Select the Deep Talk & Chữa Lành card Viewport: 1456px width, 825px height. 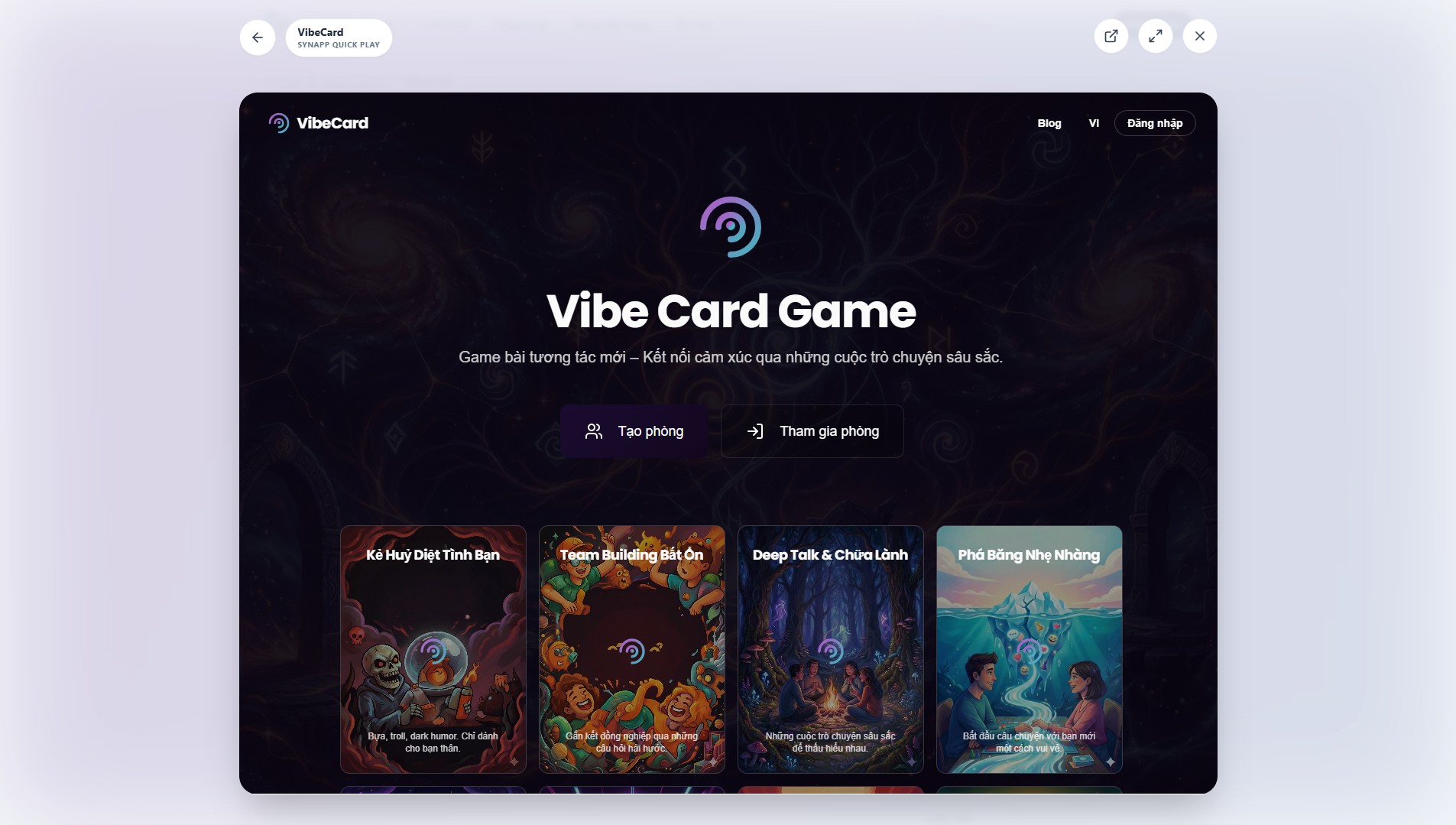(831, 649)
